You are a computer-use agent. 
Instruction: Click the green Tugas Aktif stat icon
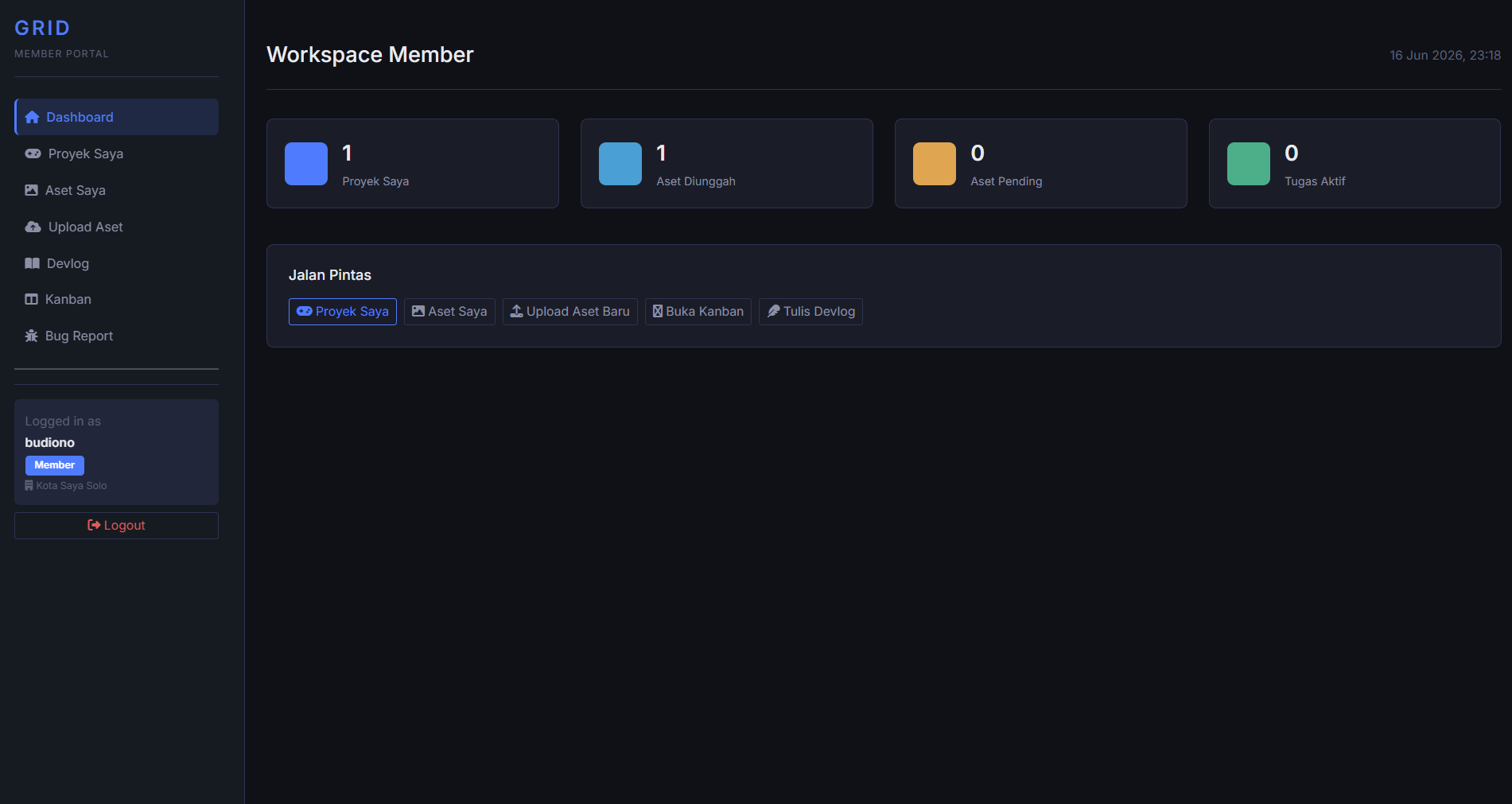[1249, 164]
